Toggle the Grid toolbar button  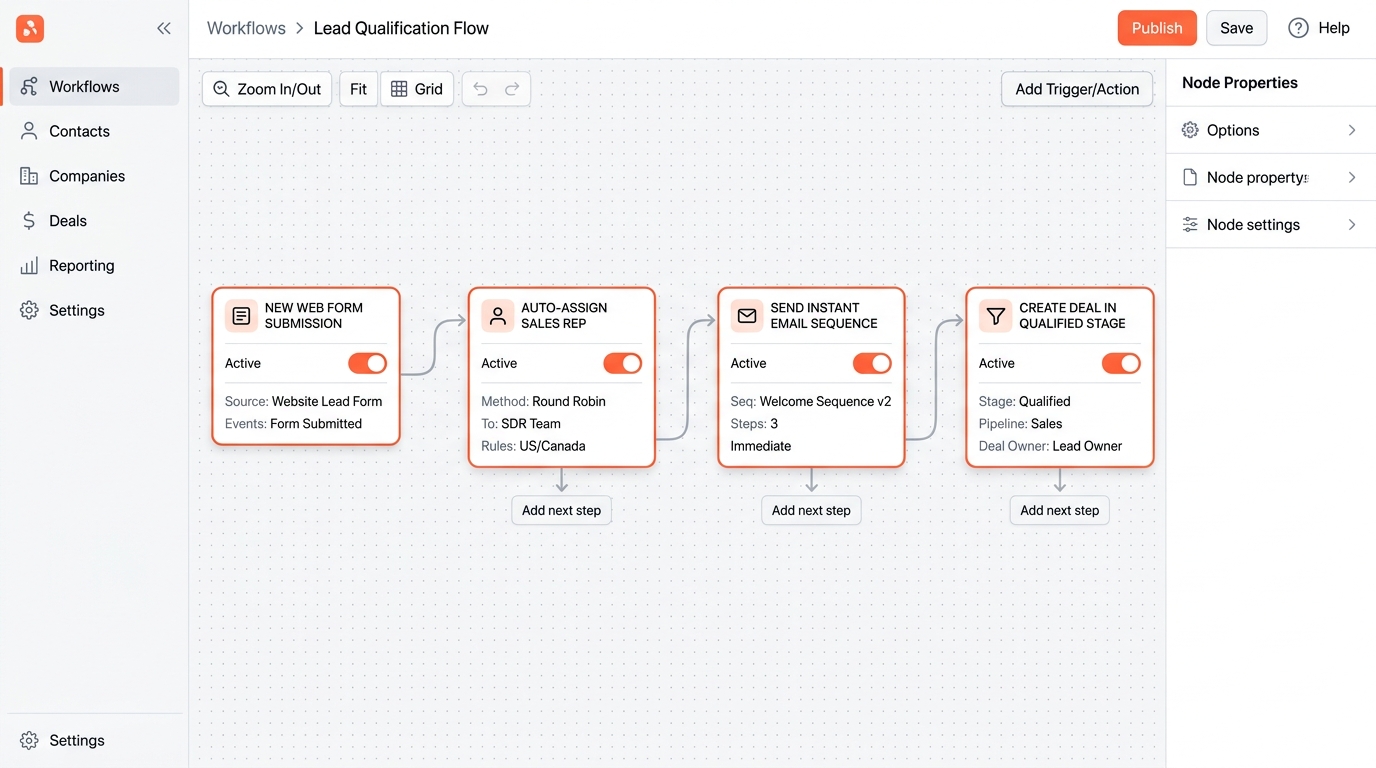[417, 89]
